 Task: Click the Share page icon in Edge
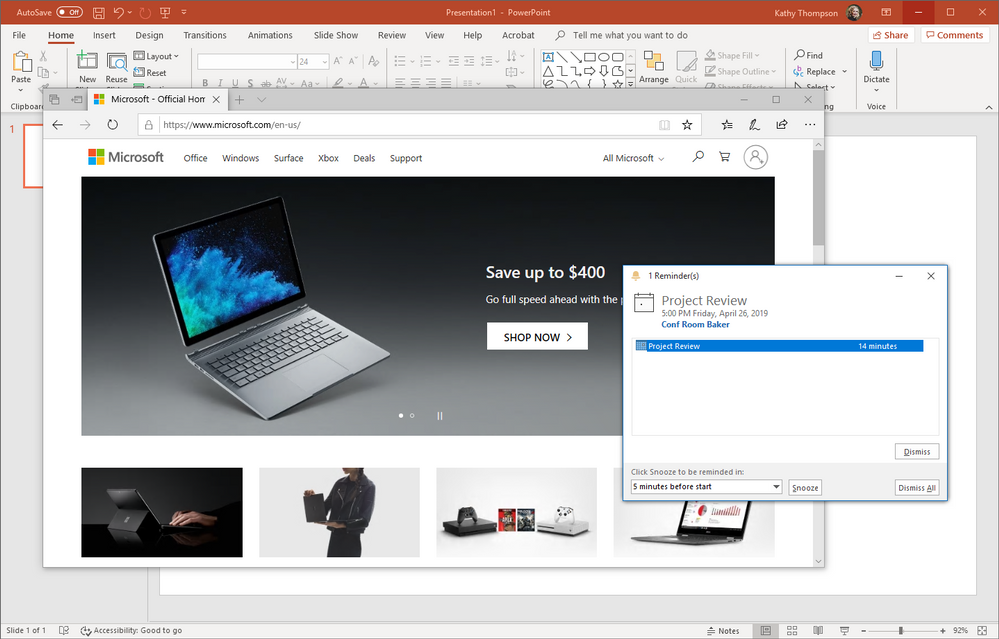(782, 125)
